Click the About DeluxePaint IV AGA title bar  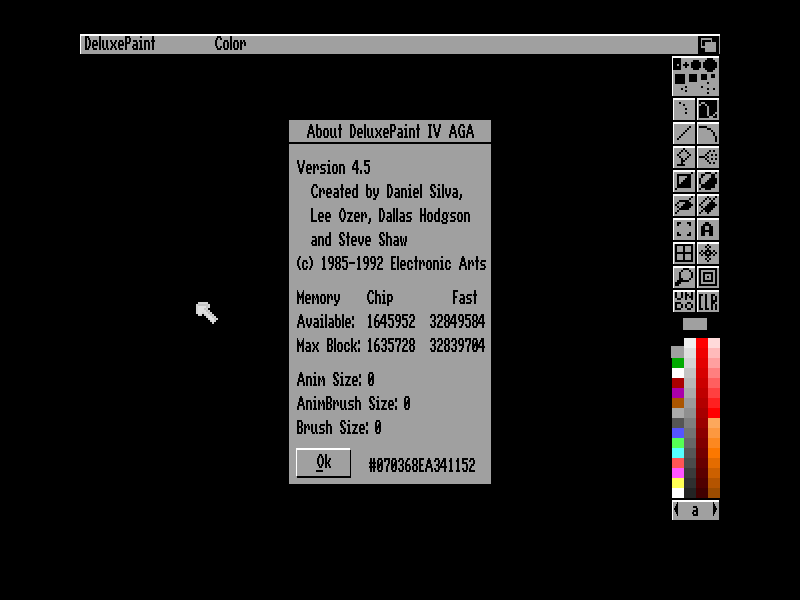click(x=390, y=132)
